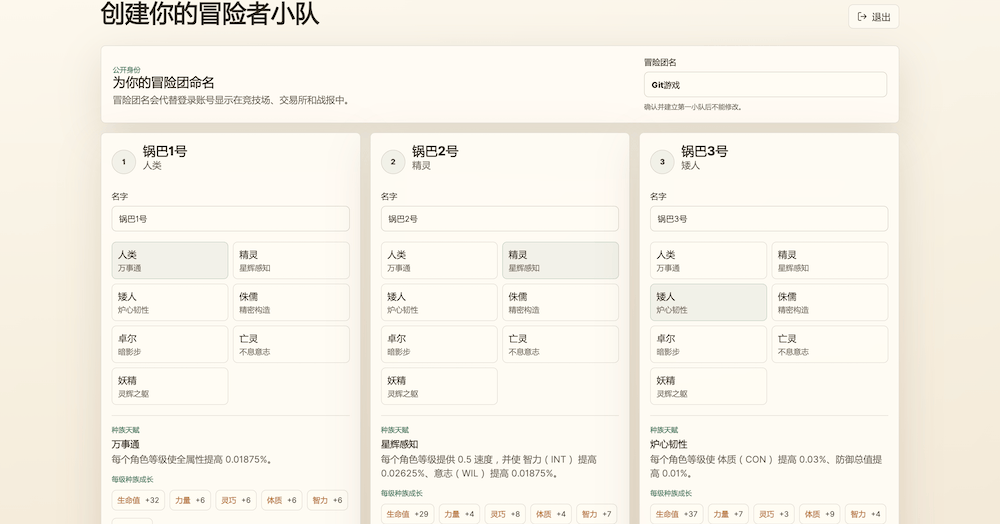Click the 灵巧 +3 chip

pos(774,514)
